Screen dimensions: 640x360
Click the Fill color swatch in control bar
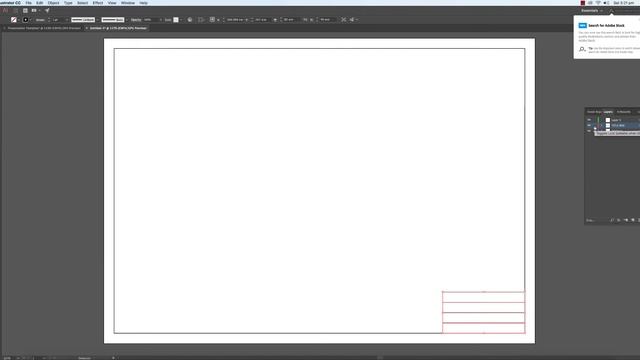point(13,20)
